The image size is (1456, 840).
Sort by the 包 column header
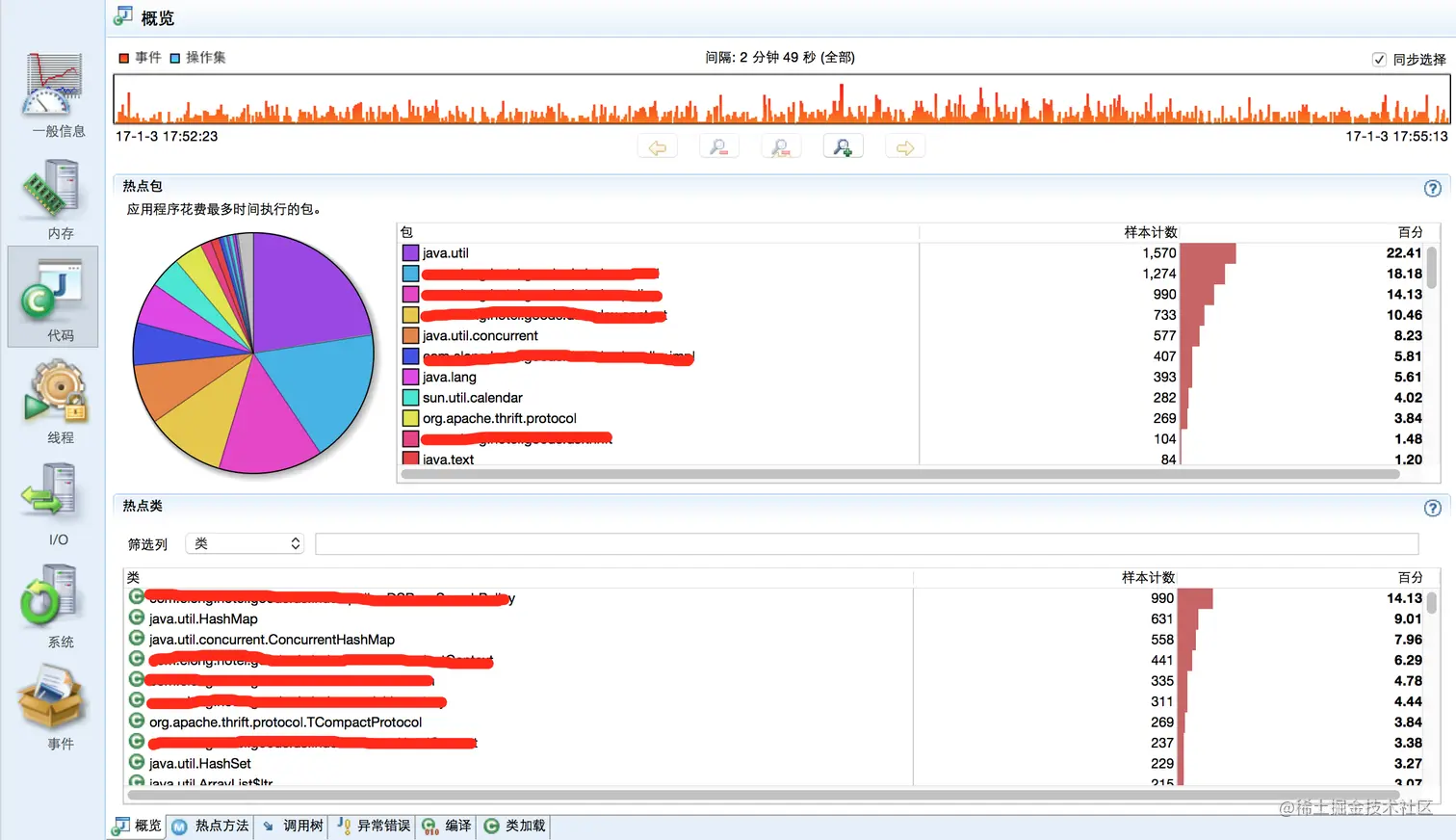tap(659, 232)
